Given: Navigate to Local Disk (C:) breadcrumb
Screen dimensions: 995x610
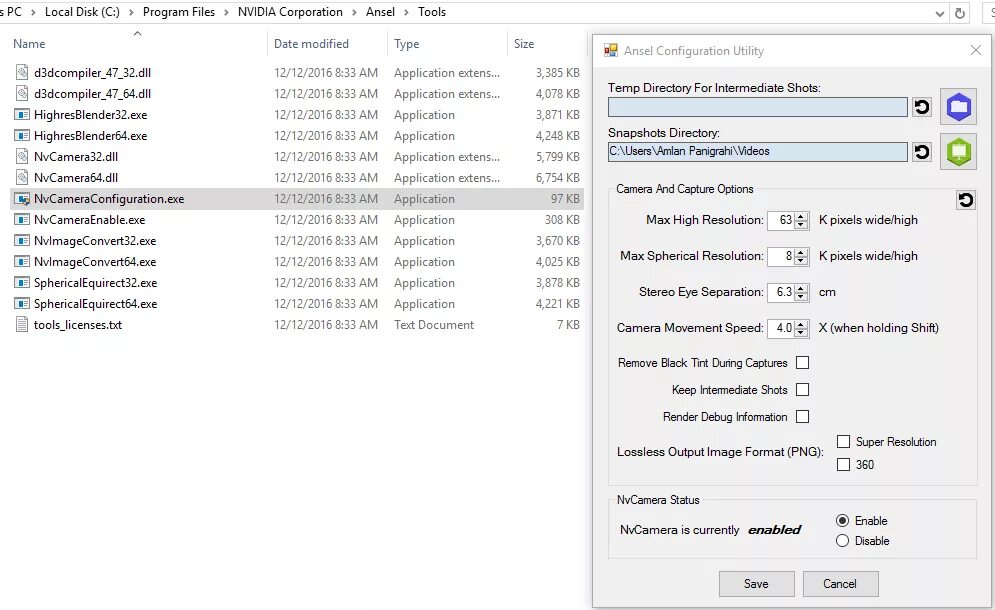Looking at the screenshot, I should (82, 12).
